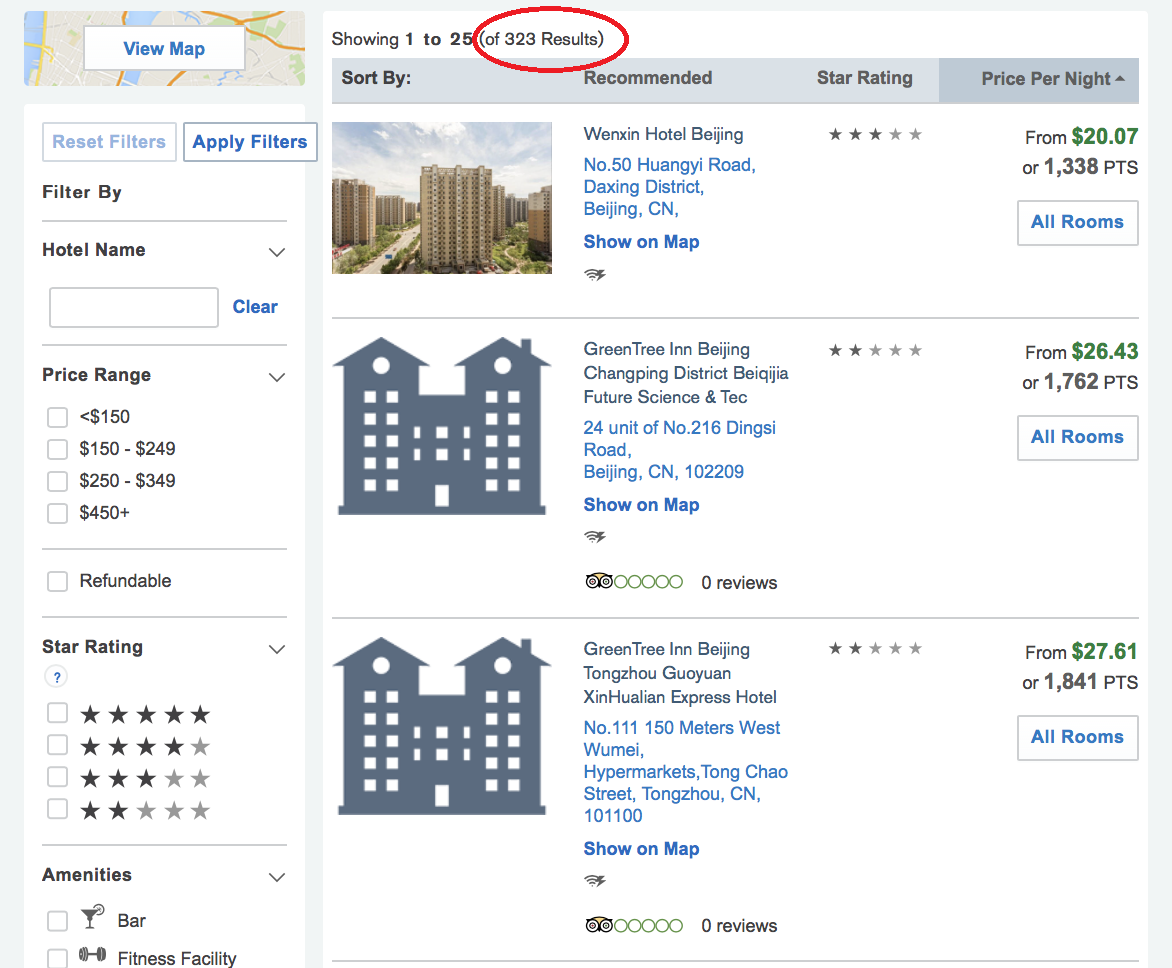1172x968 pixels.
Task: Collapse the Hotel Name filter section
Action: click(277, 252)
